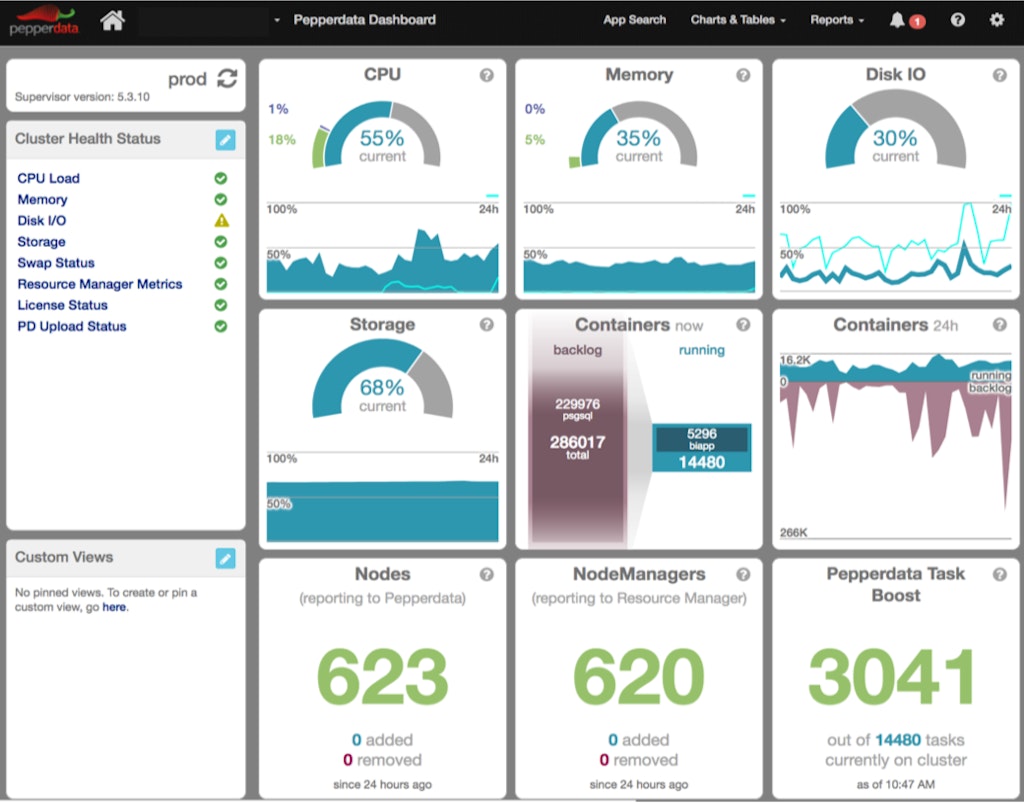Follow the 'here' link in Custom Views
This screenshot has width=1024, height=805.
tap(114, 607)
